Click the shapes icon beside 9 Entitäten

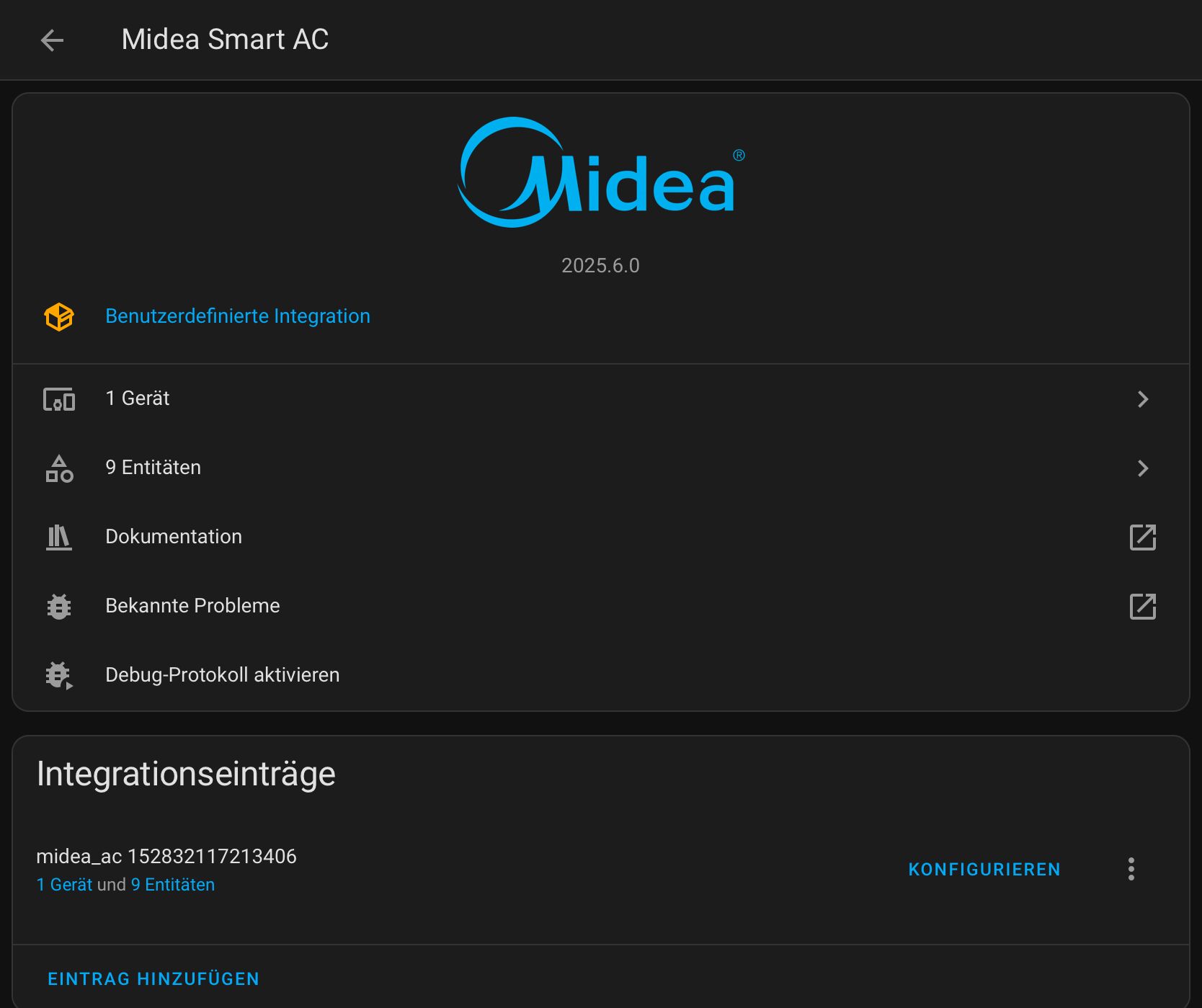[x=59, y=468]
